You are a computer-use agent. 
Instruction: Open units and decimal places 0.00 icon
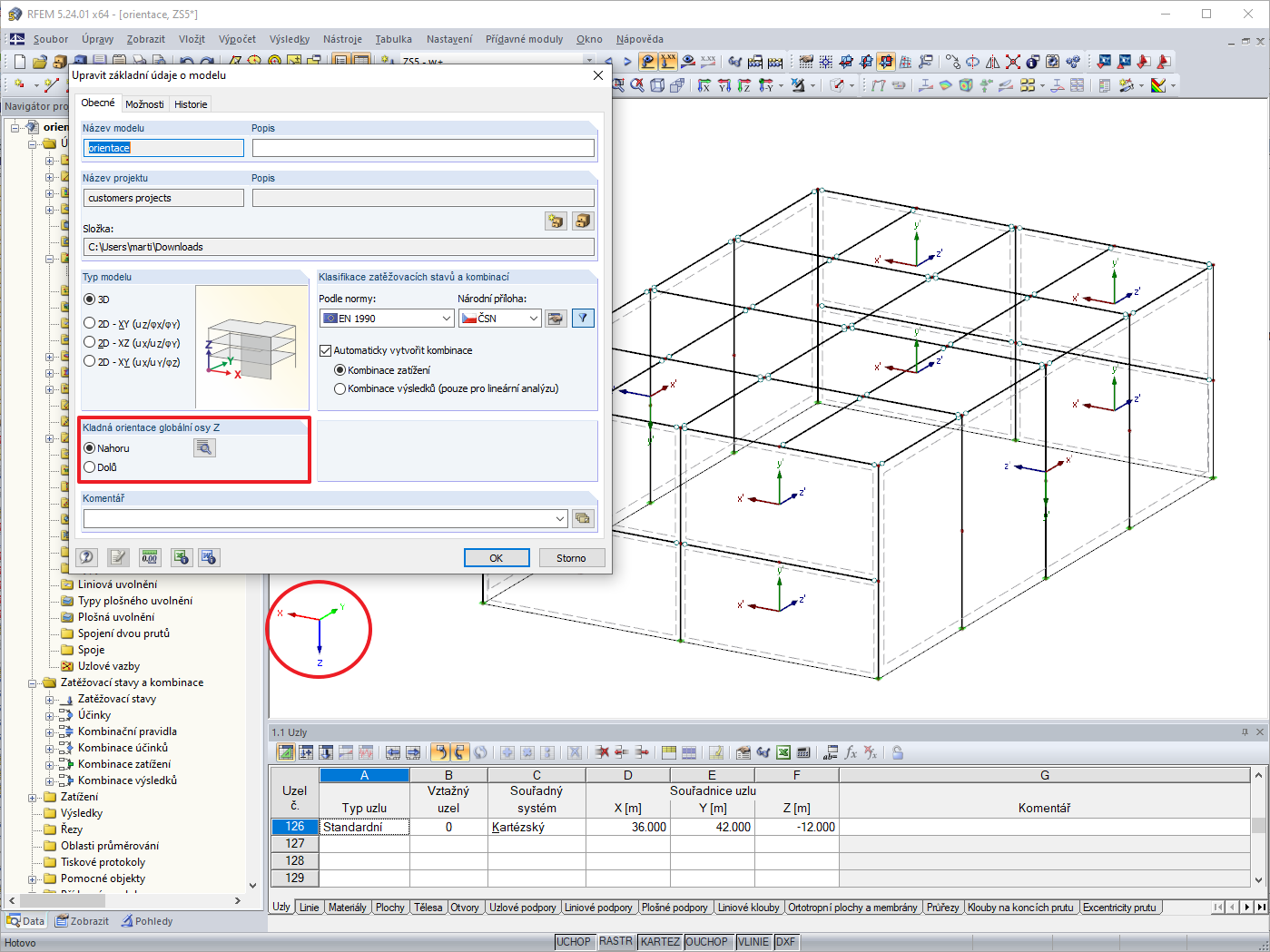click(150, 557)
